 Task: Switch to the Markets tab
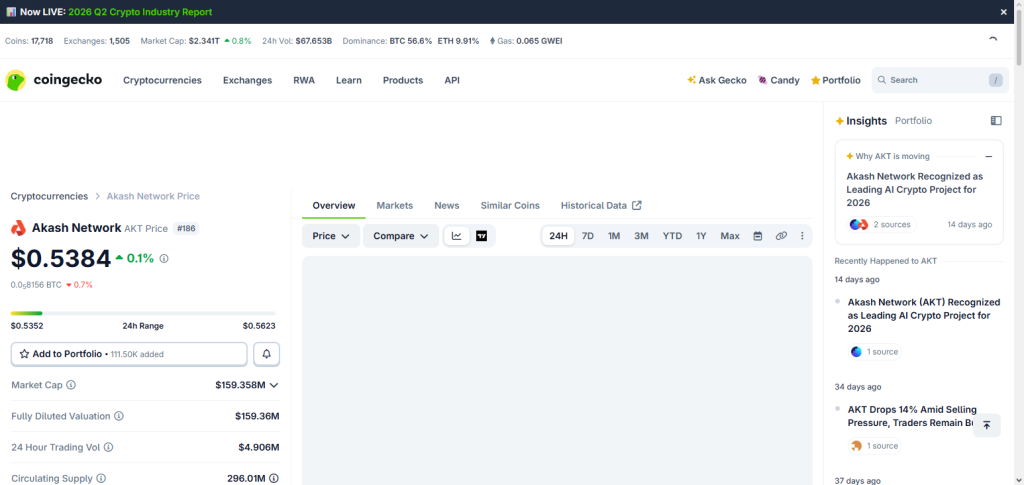click(394, 206)
